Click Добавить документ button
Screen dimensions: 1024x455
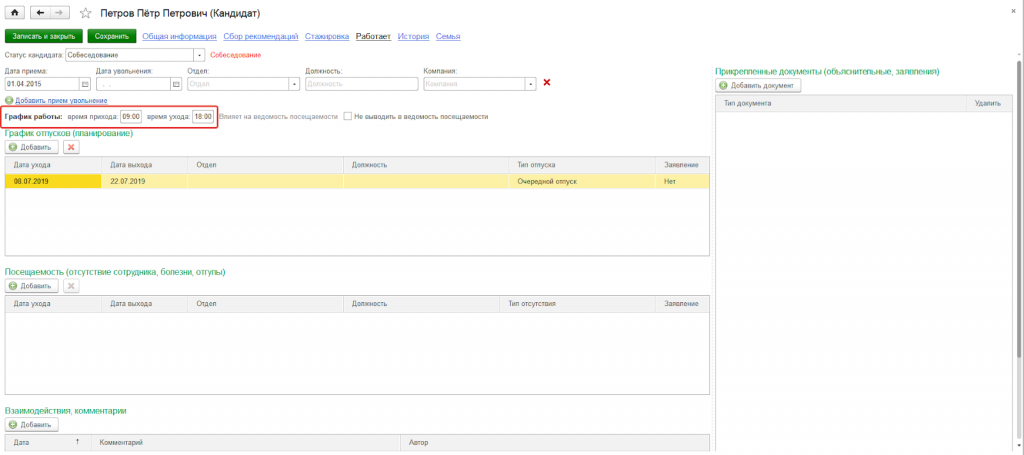[x=758, y=86]
